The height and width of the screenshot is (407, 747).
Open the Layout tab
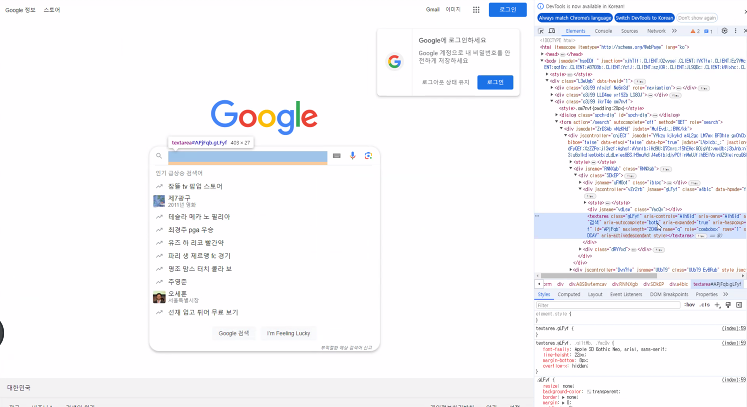click(595, 295)
